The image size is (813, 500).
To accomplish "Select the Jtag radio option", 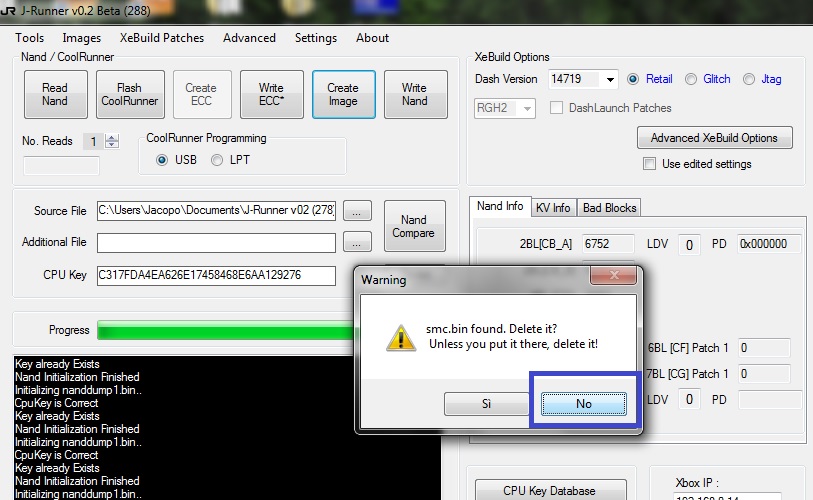I will pos(749,79).
